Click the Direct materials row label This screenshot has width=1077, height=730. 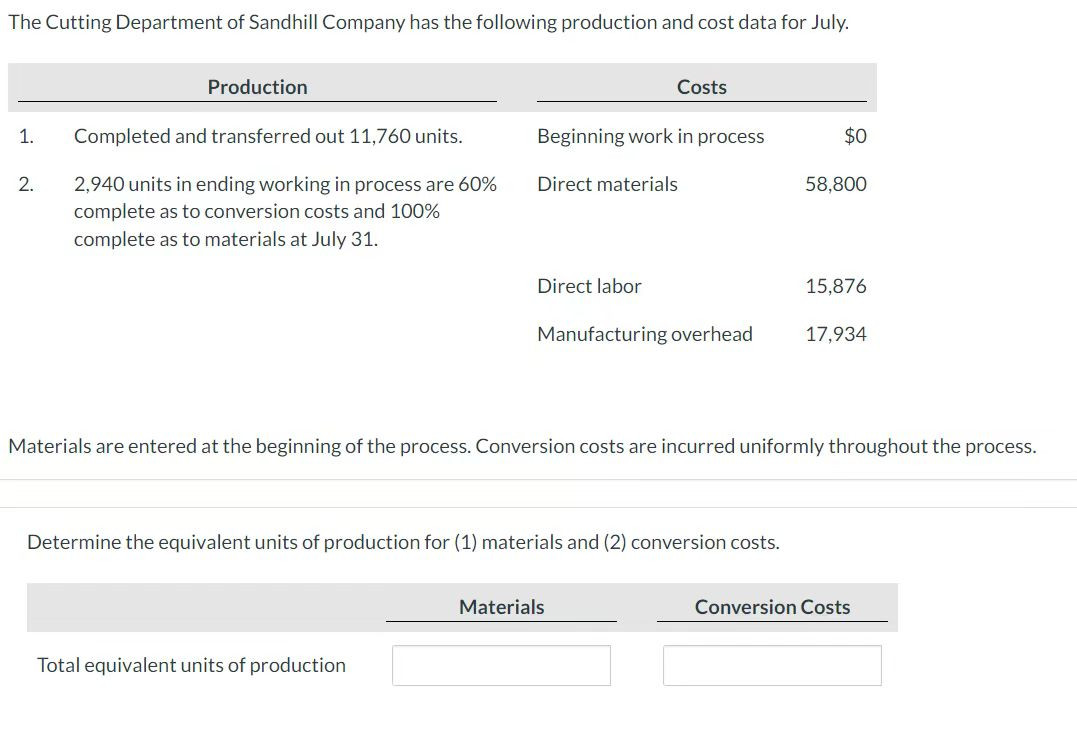(607, 184)
